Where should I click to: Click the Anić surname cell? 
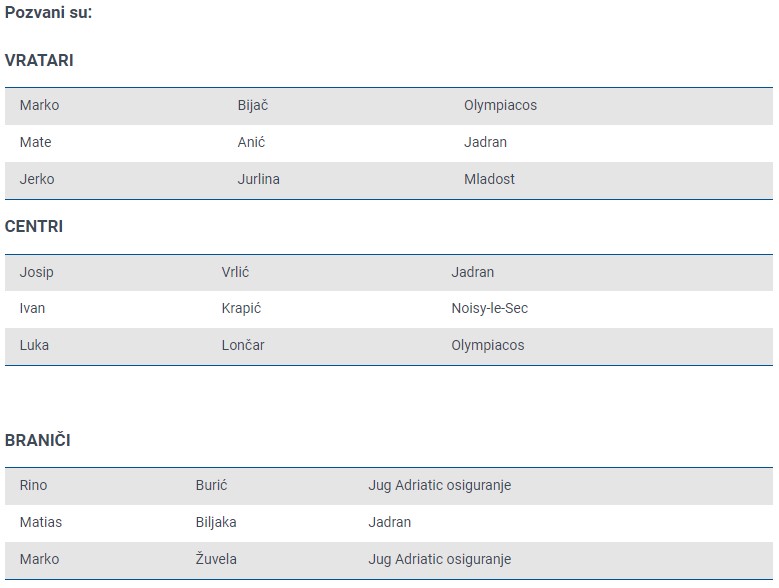(x=251, y=143)
